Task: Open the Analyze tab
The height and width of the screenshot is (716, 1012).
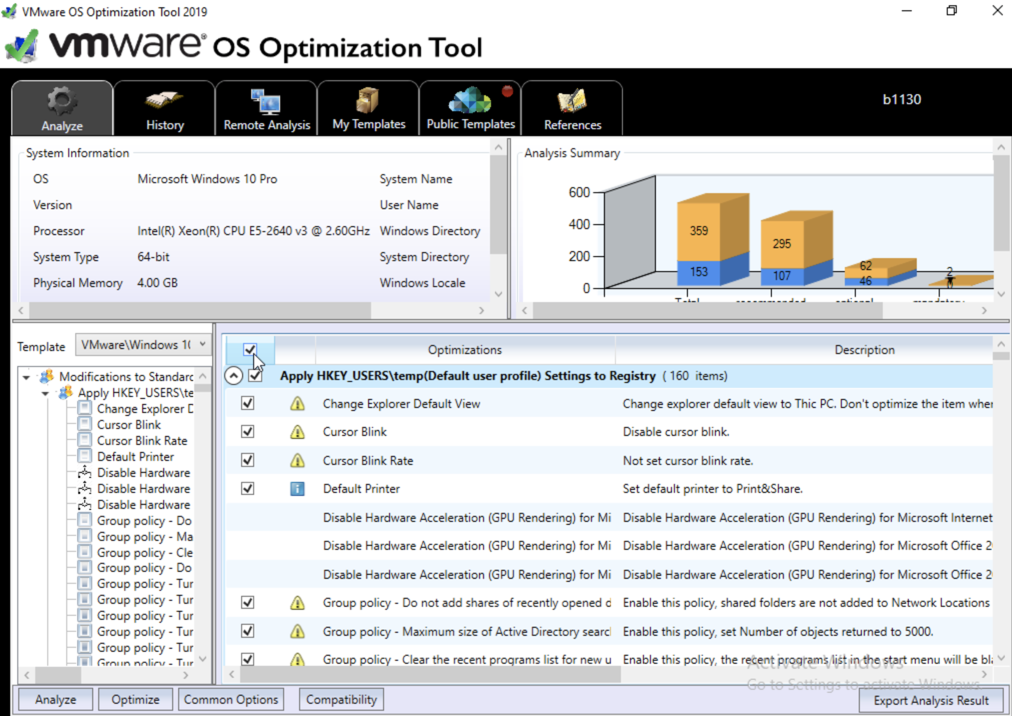Action: 62,108
